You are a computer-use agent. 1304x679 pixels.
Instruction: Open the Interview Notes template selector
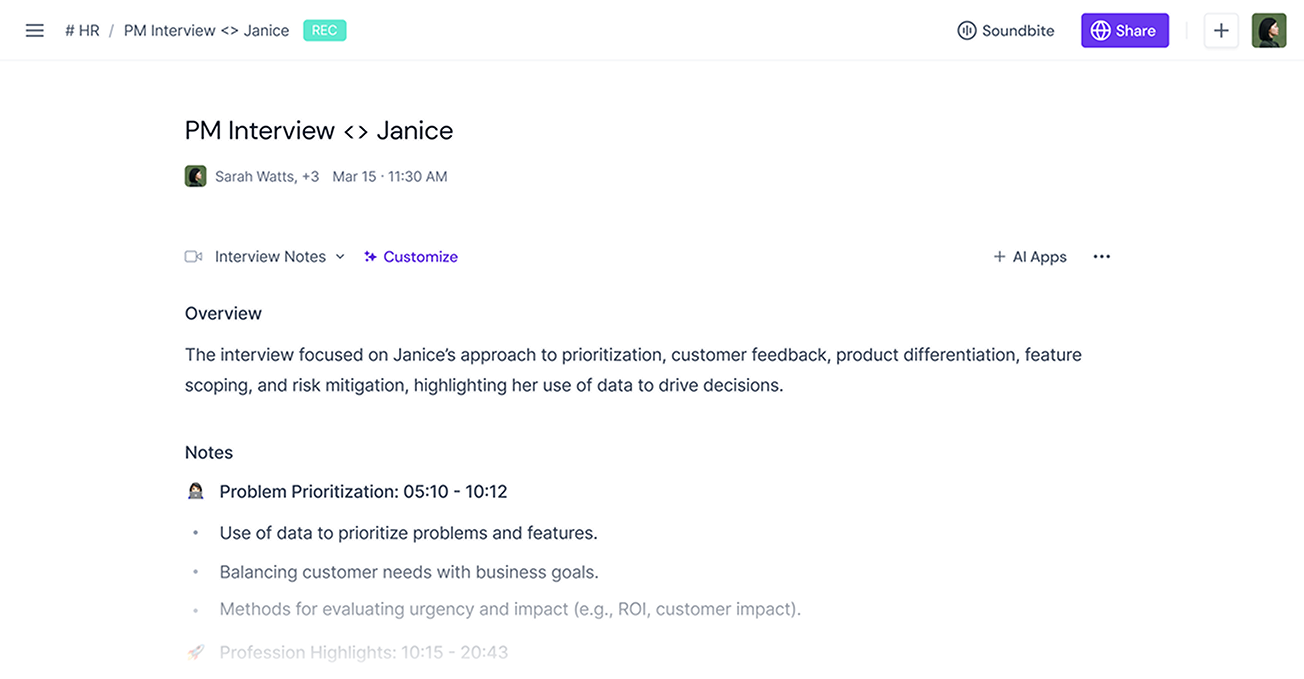coord(270,257)
